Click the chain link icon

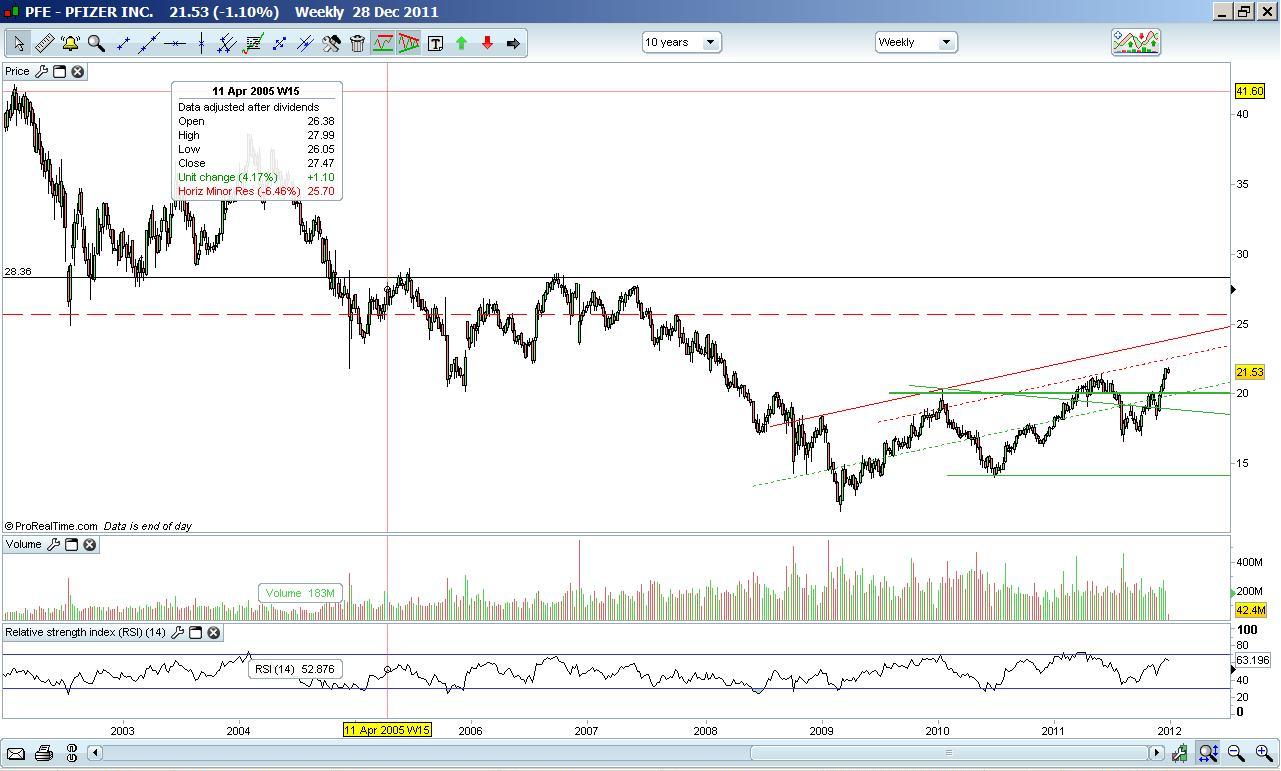(x=71, y=753)
